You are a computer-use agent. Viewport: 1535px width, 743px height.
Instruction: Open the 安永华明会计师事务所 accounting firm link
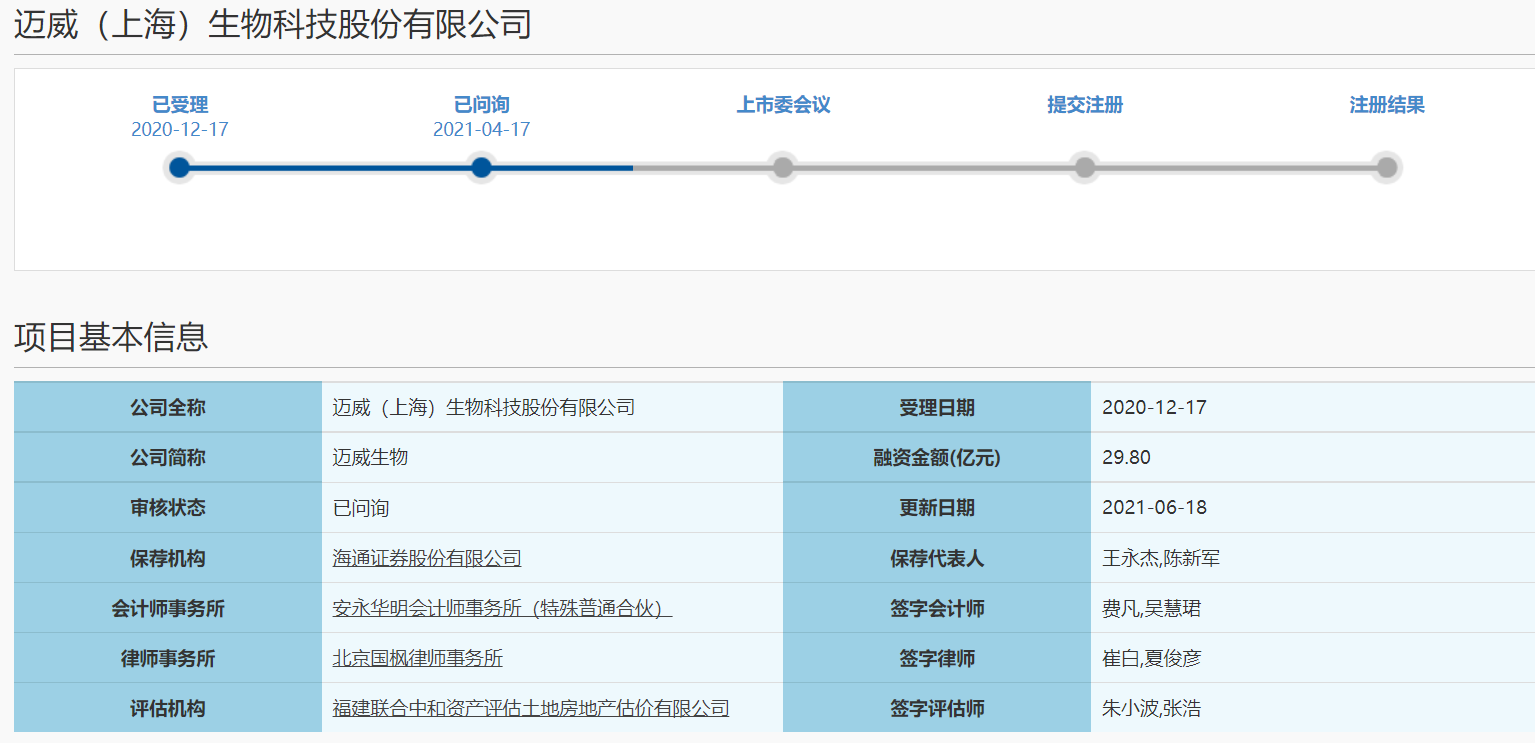[x=502, y=608]
